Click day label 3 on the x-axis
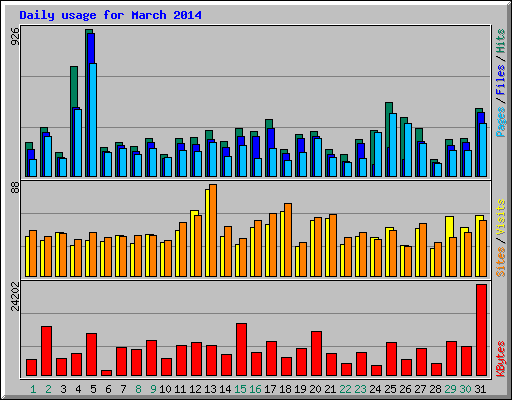Viewport: 512px width, 400px height. [63, 389]
